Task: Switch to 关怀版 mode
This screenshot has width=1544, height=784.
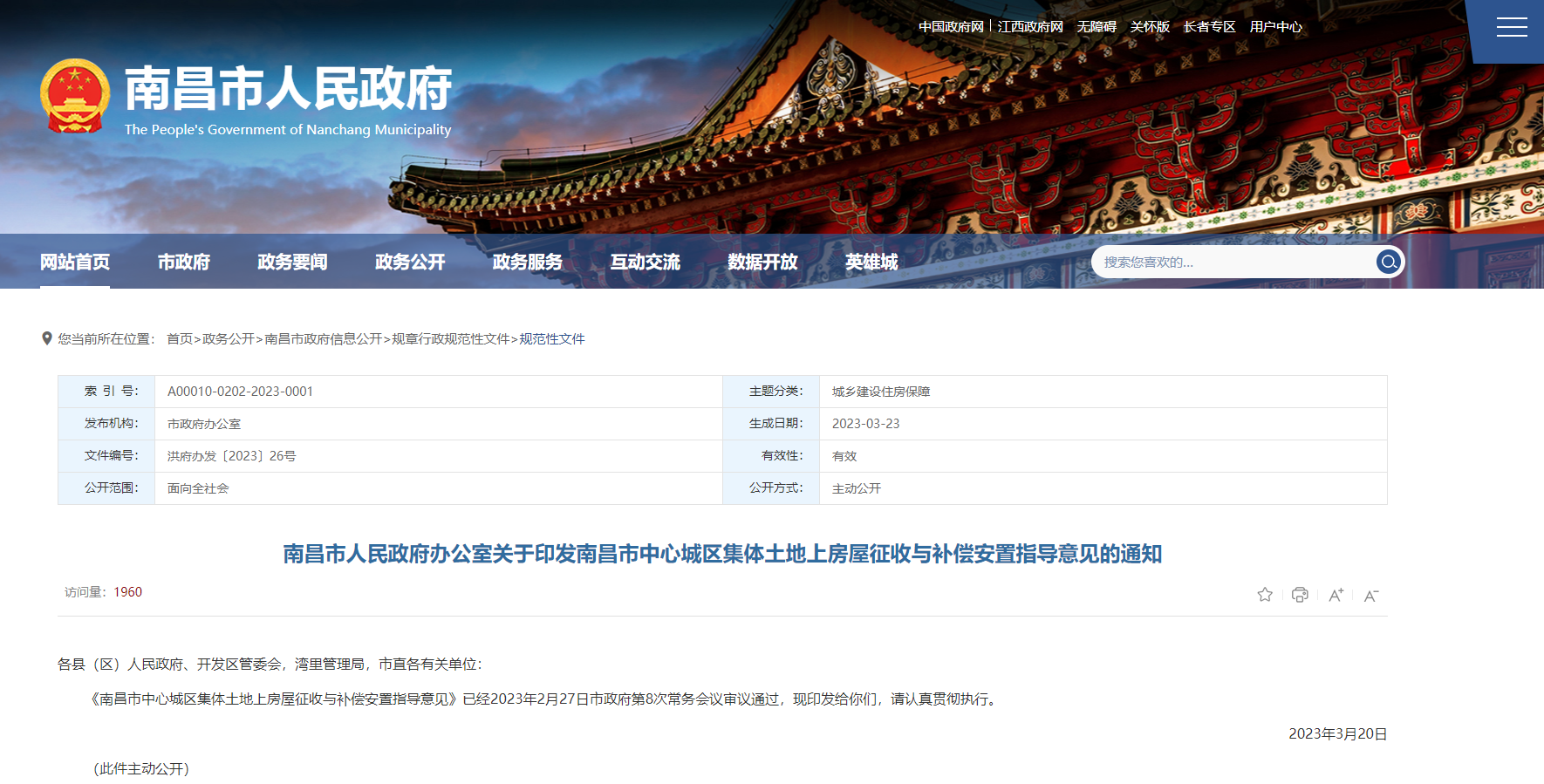Action: (1150, 27)
